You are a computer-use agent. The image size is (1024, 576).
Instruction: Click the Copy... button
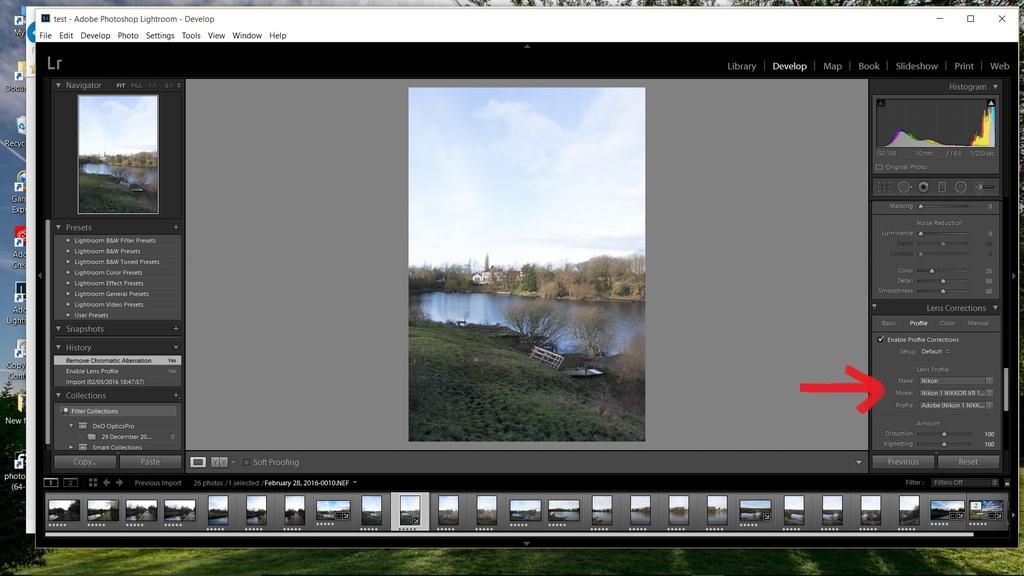click(x=84, y=462)
